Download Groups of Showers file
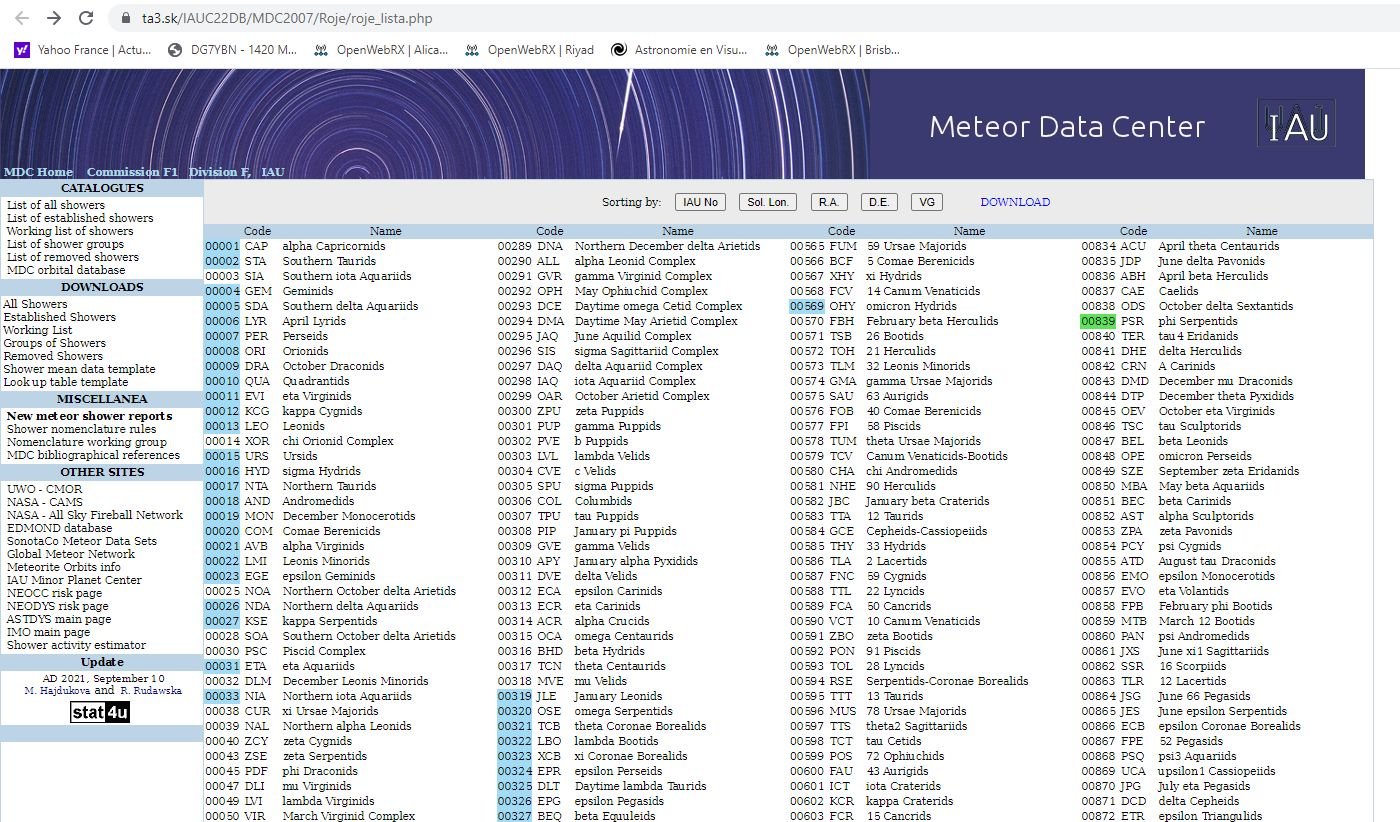Screen dimensions: 1400x822 [54, 343]
